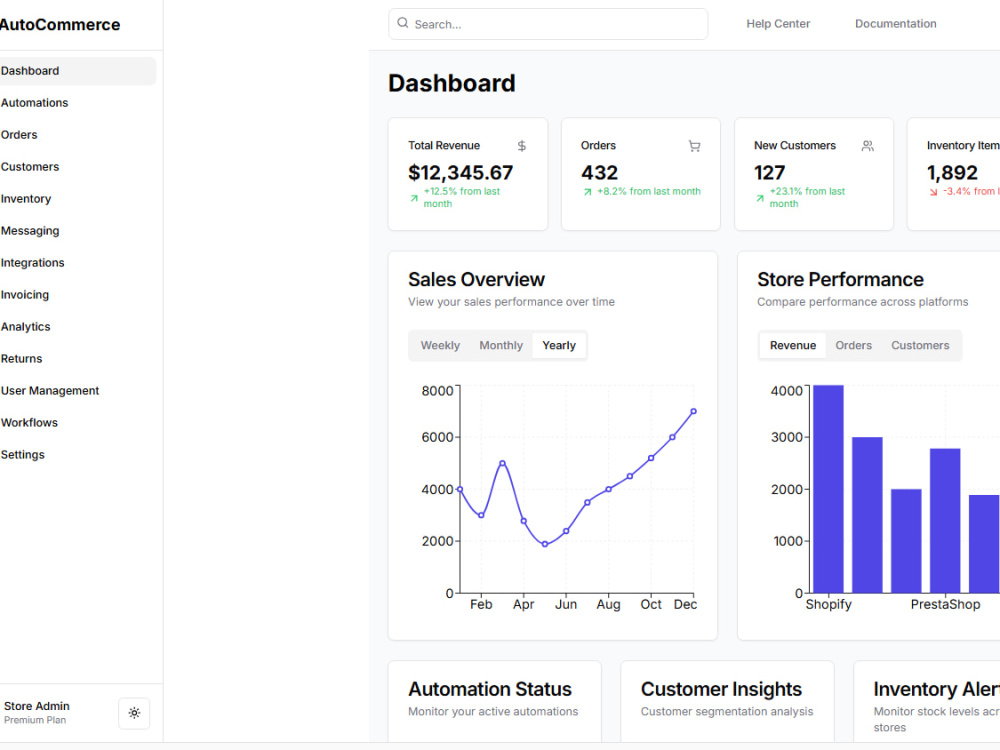1000x750 pixels.
Task: Click the Store Performance heading
Action: pyautogui.click(x=840, y=279)
